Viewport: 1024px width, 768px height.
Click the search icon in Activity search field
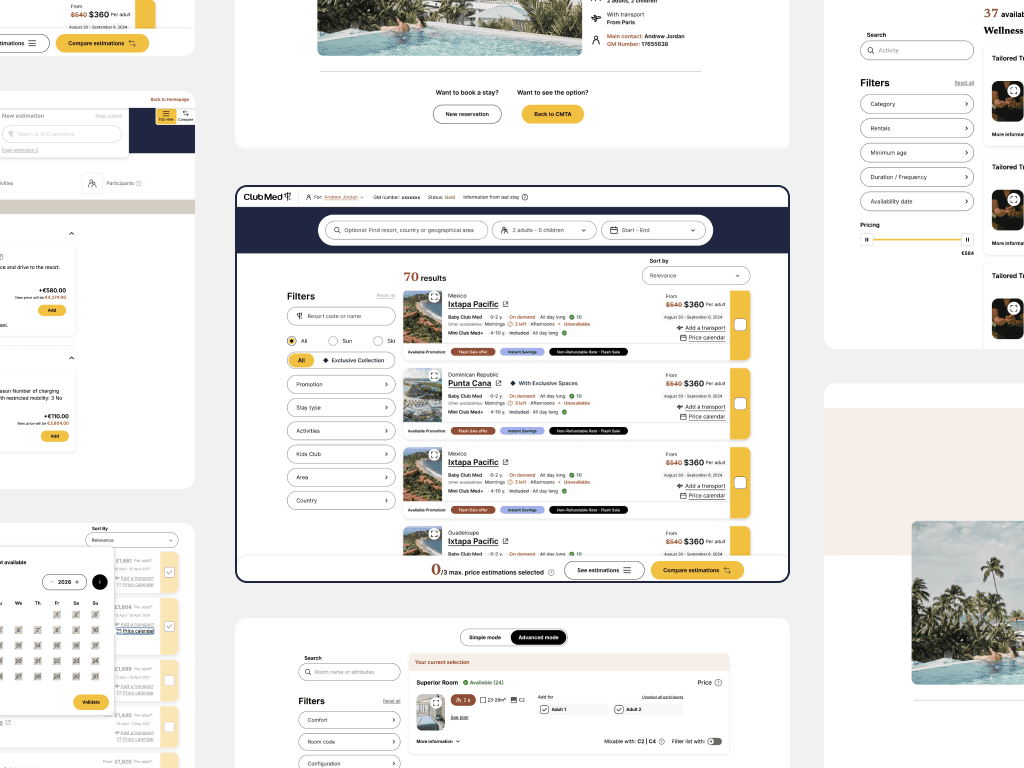[x=871, y=50]
